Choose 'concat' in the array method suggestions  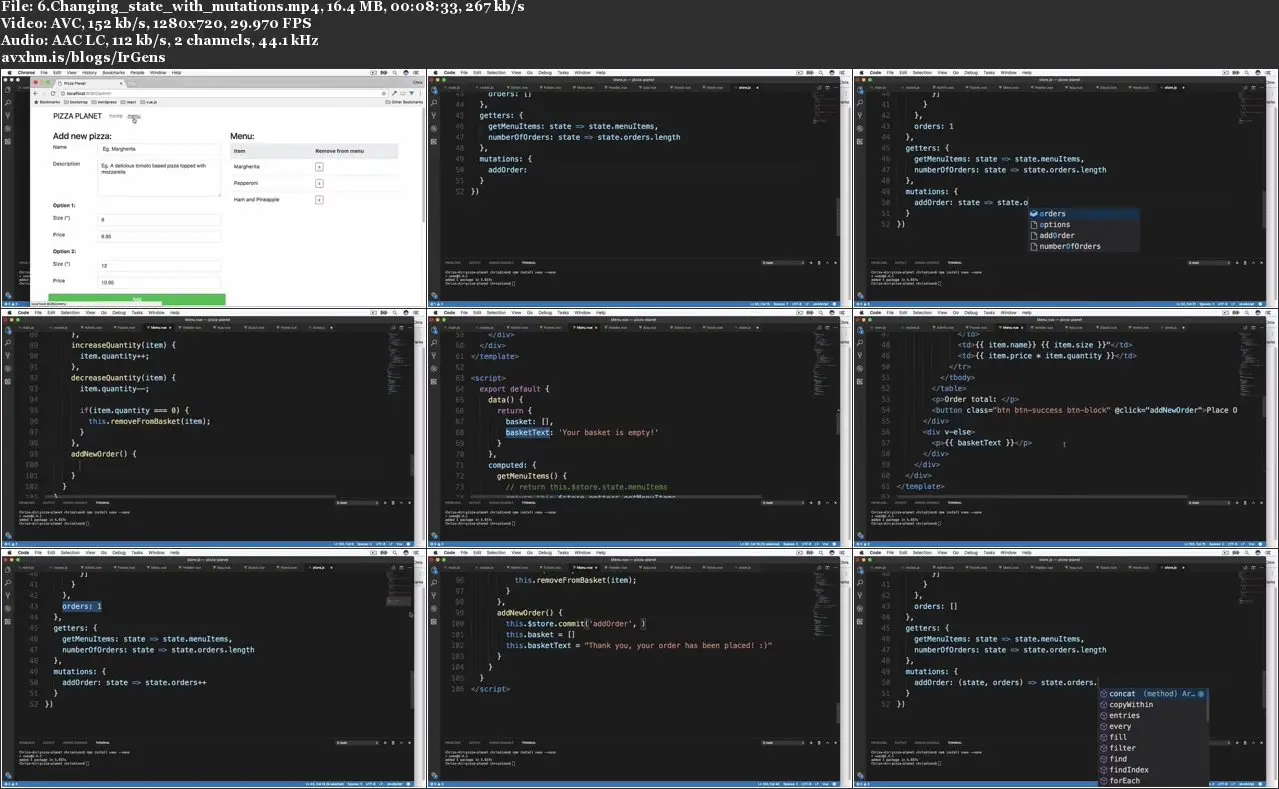(1151, 694)
